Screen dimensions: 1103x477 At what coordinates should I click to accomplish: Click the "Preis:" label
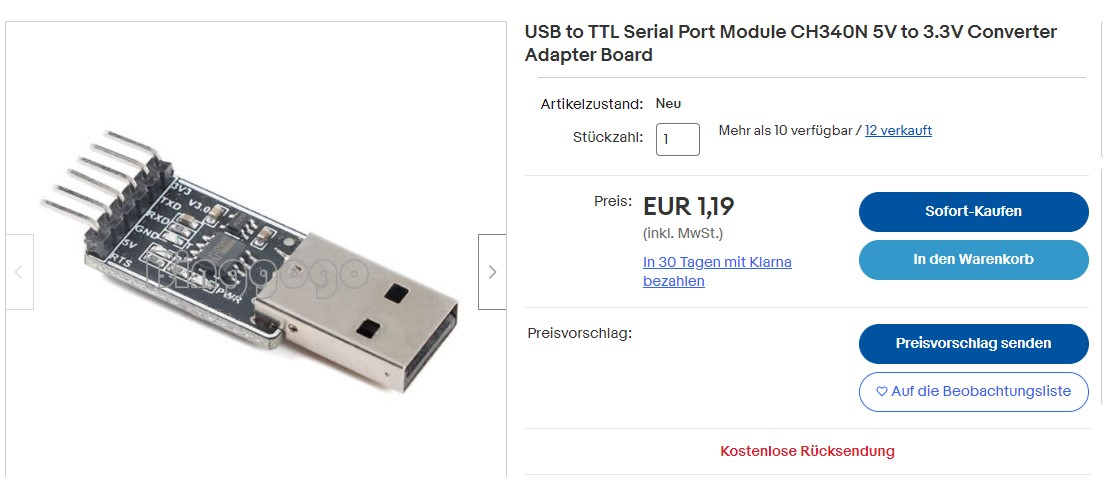tap(612, 201)
